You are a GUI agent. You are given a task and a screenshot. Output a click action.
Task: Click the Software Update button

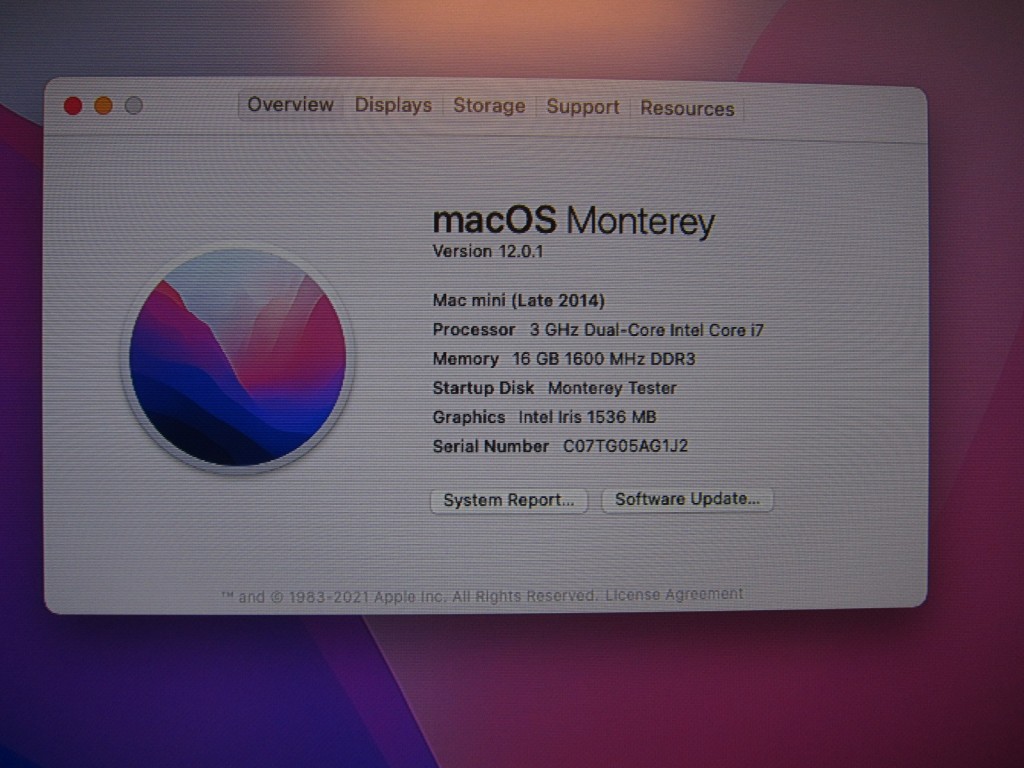pos(687,500)
